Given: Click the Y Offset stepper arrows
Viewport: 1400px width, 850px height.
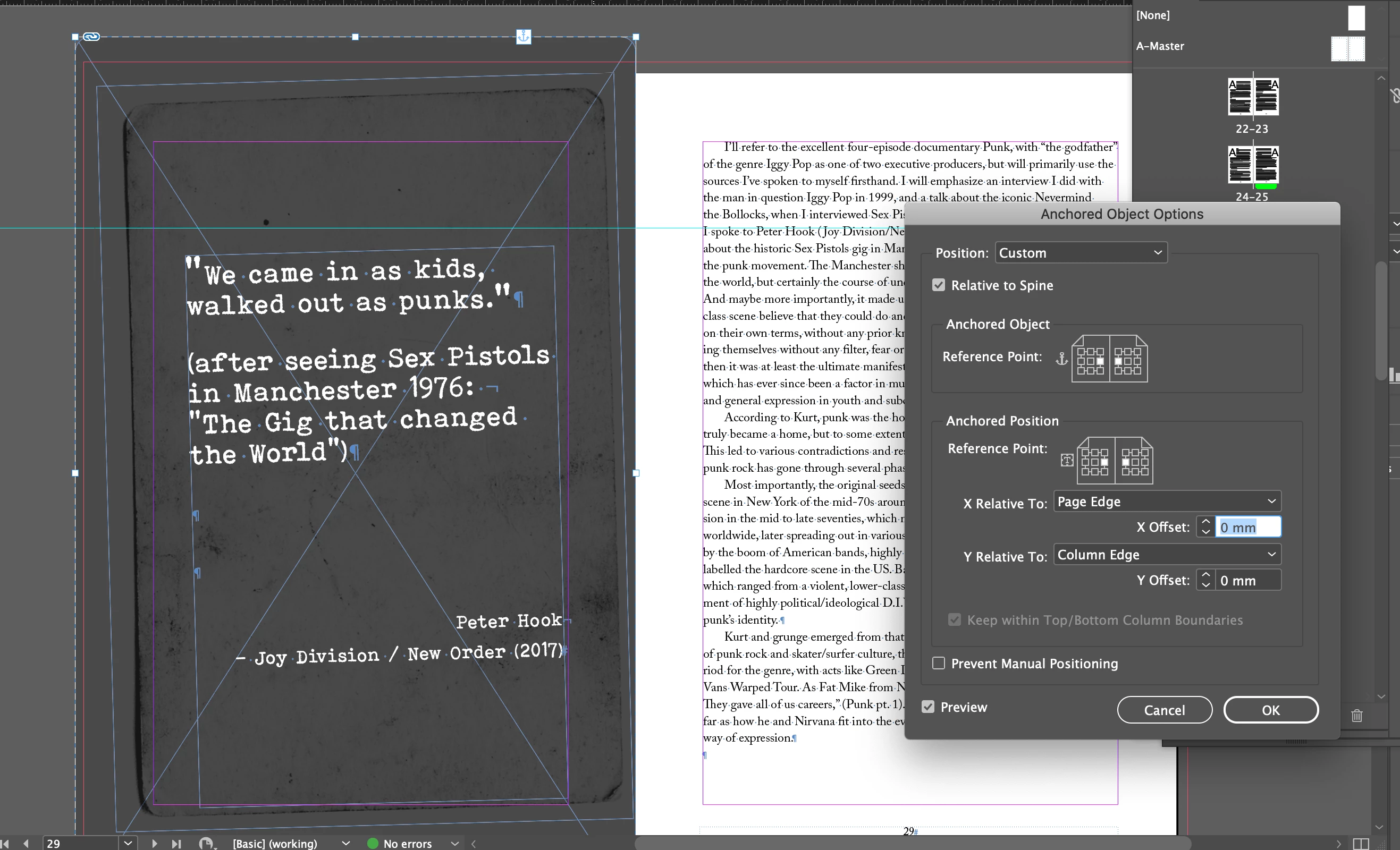Looking at the screenshot, I should pos(1205,580).
